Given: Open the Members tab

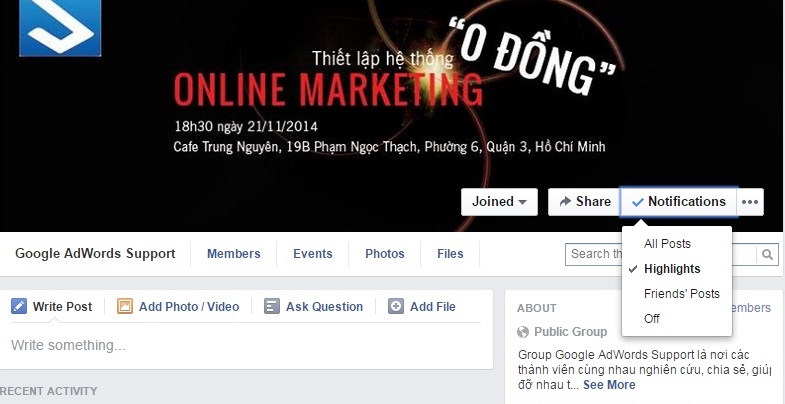Looking at the screenshot, I should pos(233,254).
